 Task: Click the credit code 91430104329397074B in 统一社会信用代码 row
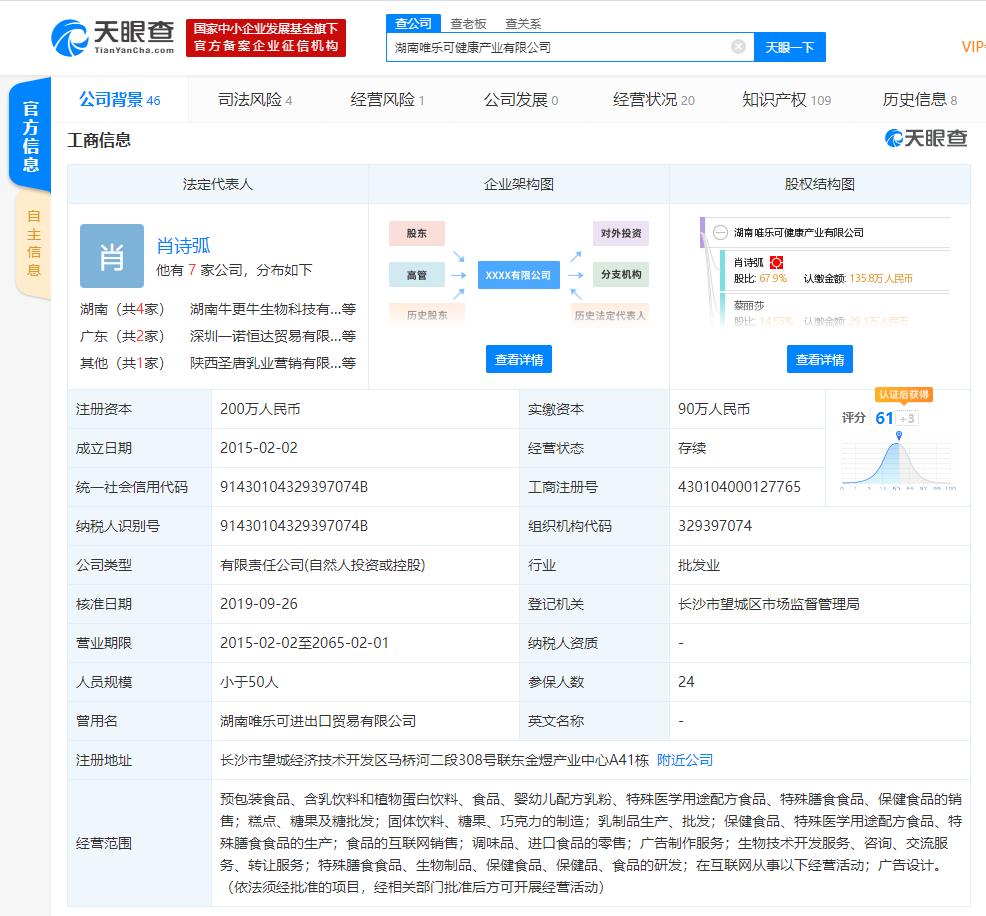point(294,487)
